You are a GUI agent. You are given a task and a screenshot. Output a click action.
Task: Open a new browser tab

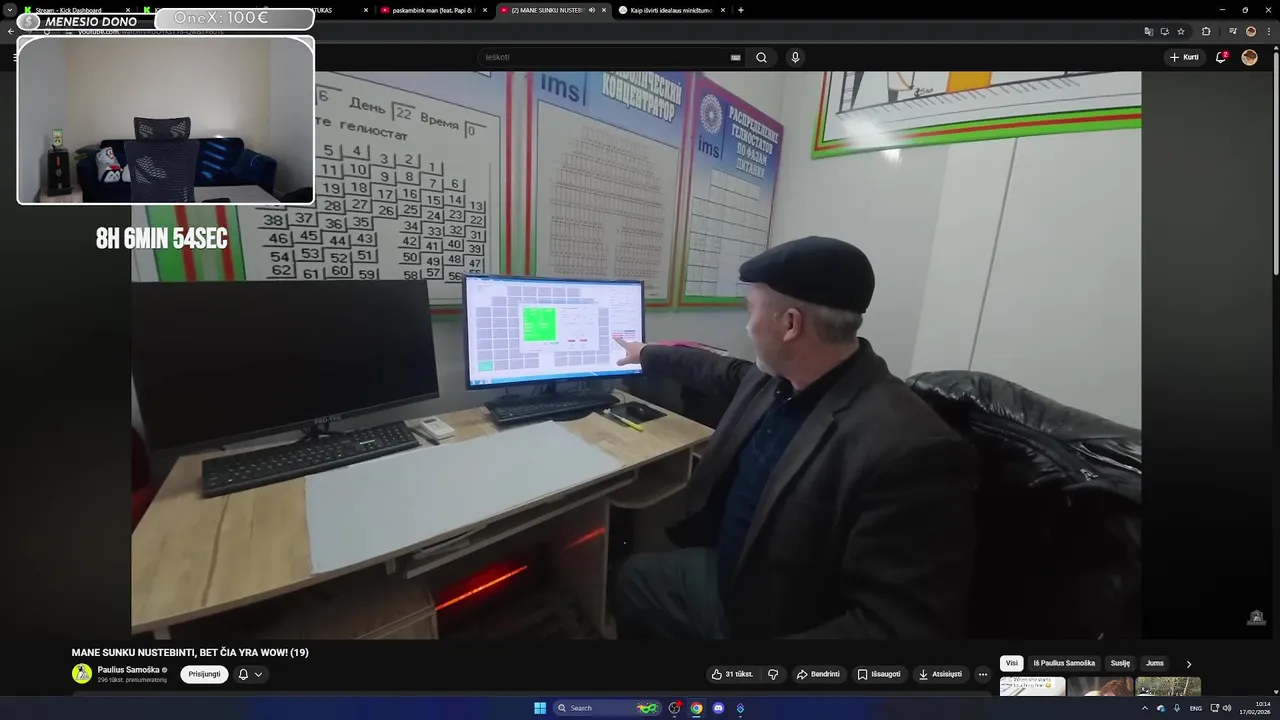tap(740, 10)
